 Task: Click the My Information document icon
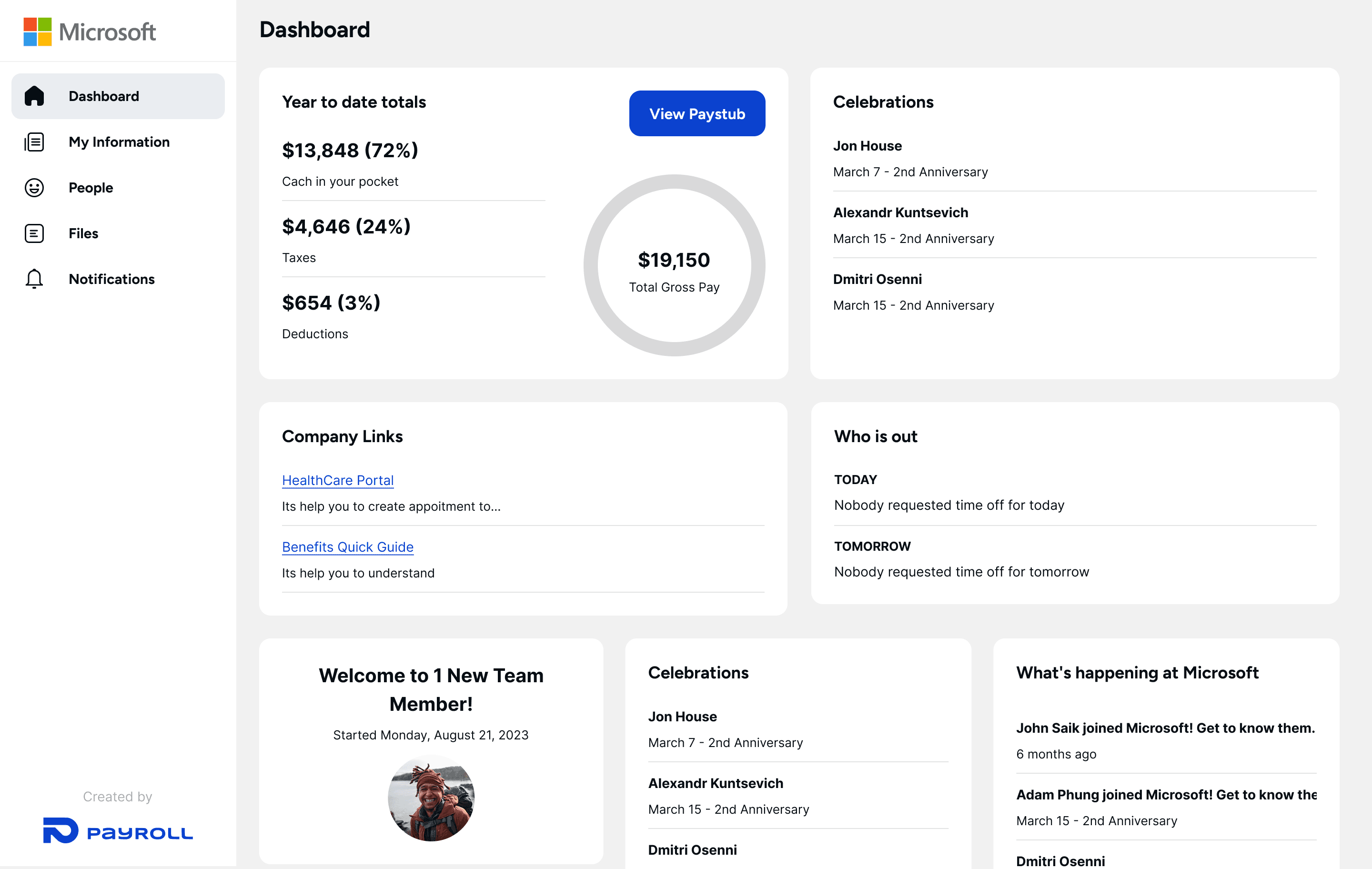tap(34, 142)
